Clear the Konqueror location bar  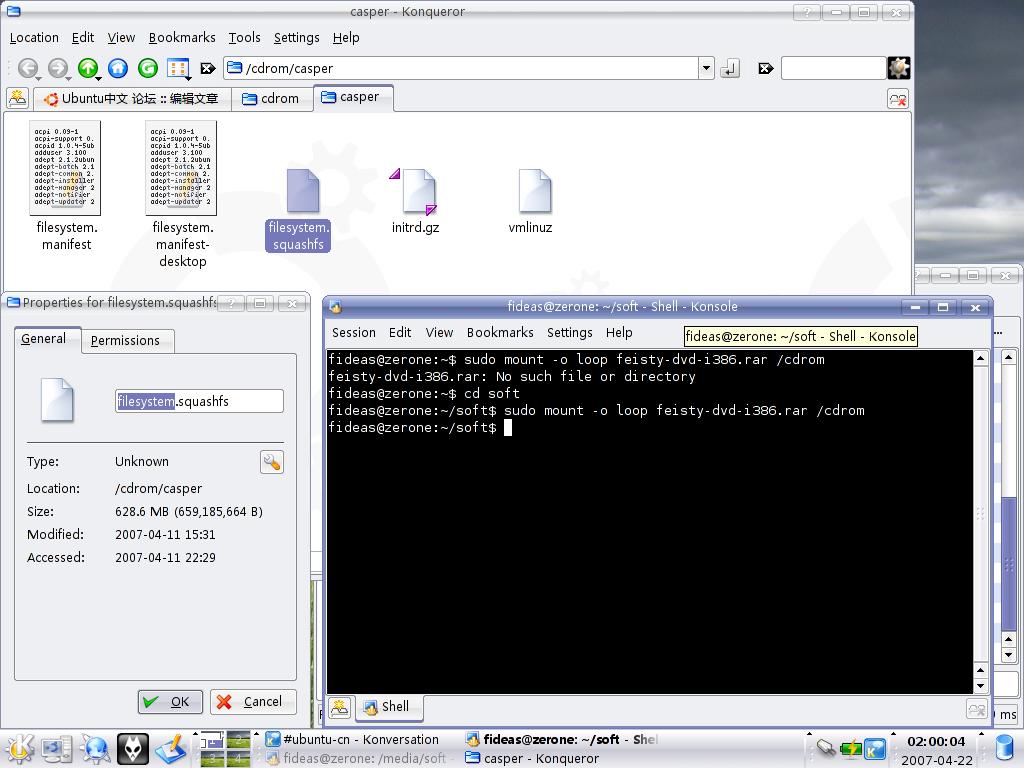point(208,68)
